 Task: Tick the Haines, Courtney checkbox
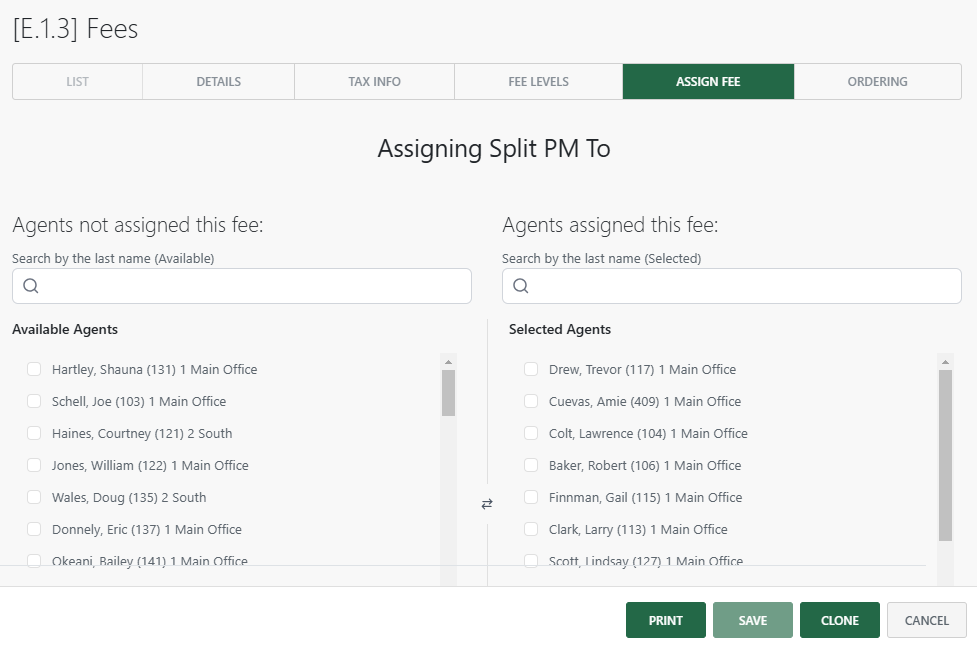pos(34,433)
